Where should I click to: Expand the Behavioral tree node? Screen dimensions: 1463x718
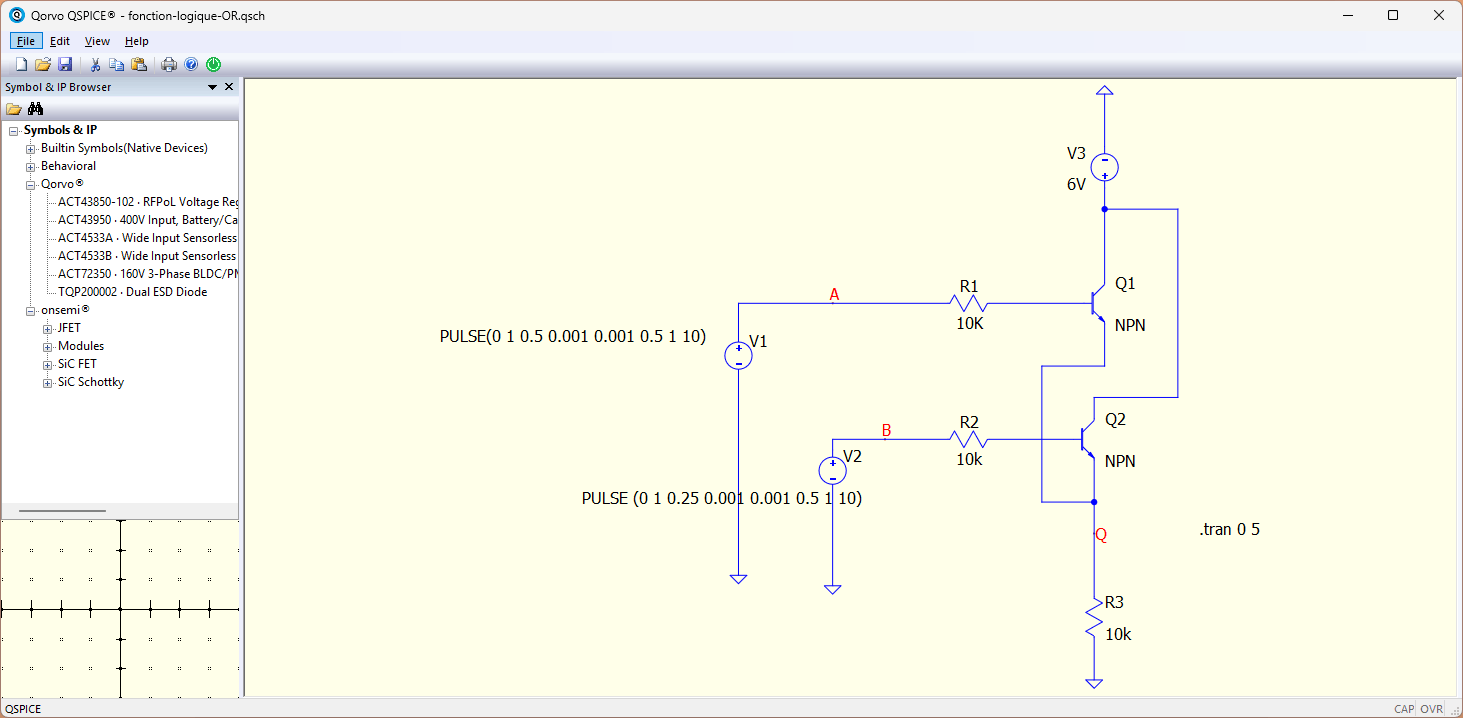click(x=31, y=166)
